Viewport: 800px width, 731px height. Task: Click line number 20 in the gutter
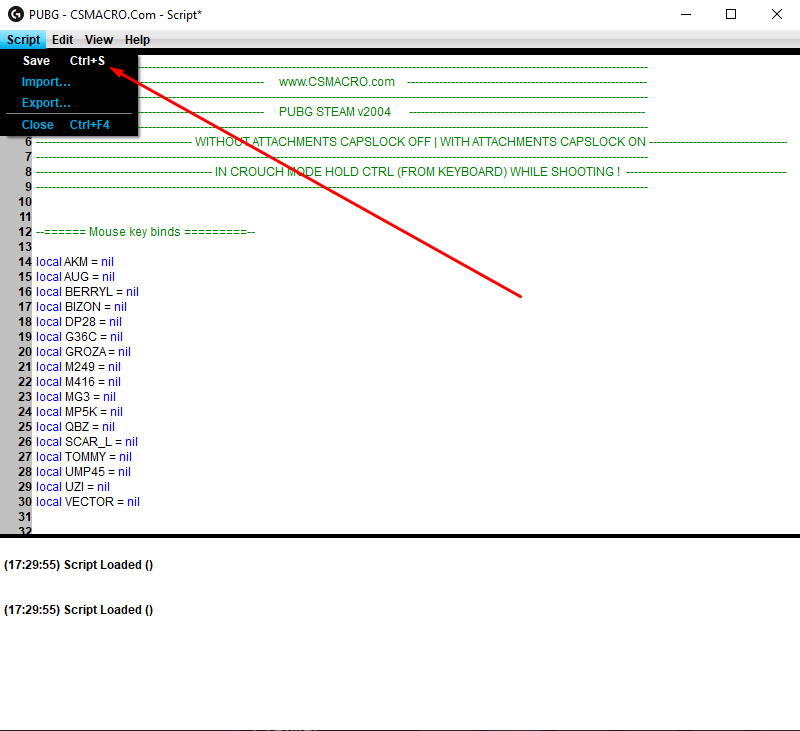tap(26, 352)
